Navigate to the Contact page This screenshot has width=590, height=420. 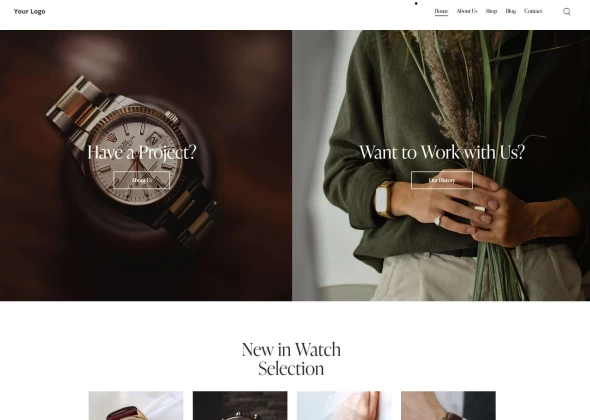coord(533,11)
